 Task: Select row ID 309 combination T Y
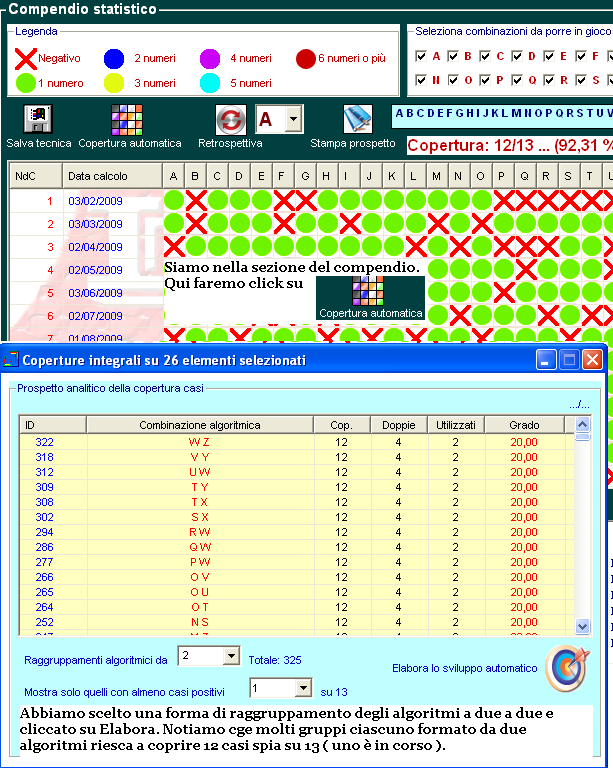296,487
